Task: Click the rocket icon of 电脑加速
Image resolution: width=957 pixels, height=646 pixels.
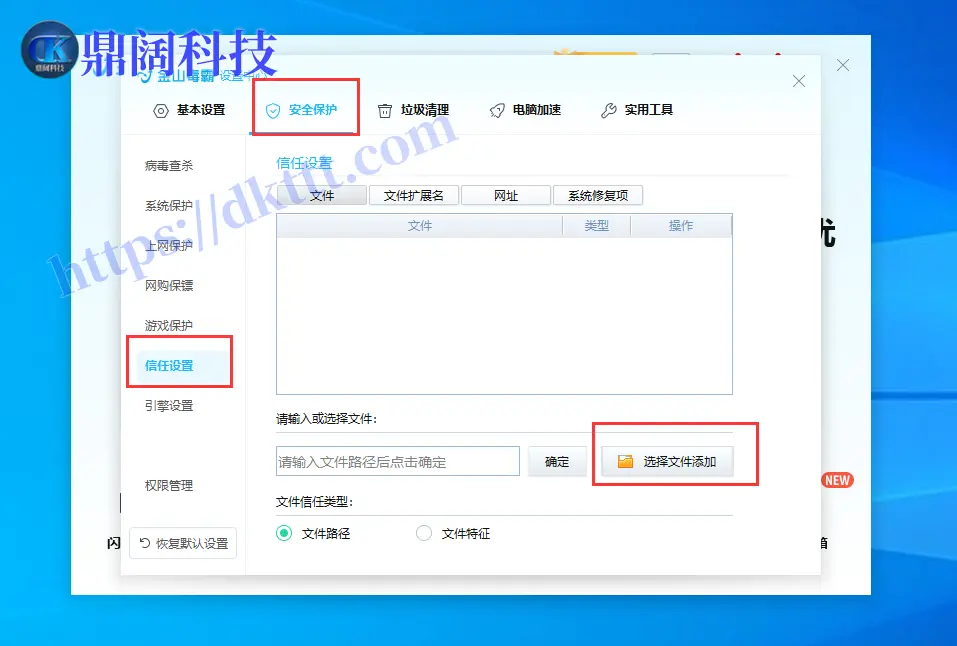Action: click(x=497, y=111)
